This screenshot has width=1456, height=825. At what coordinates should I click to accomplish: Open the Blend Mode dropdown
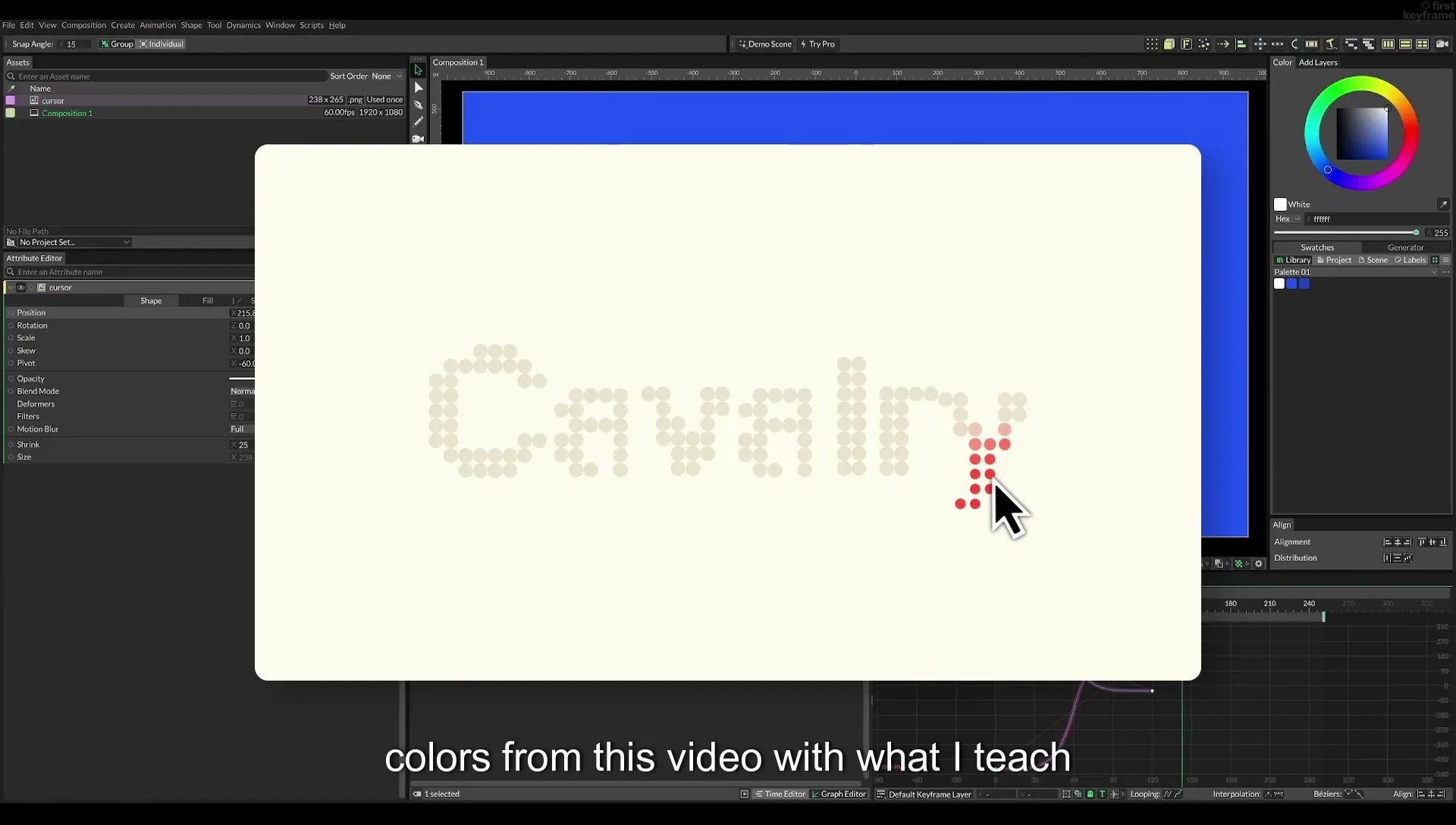pos(243,391)
